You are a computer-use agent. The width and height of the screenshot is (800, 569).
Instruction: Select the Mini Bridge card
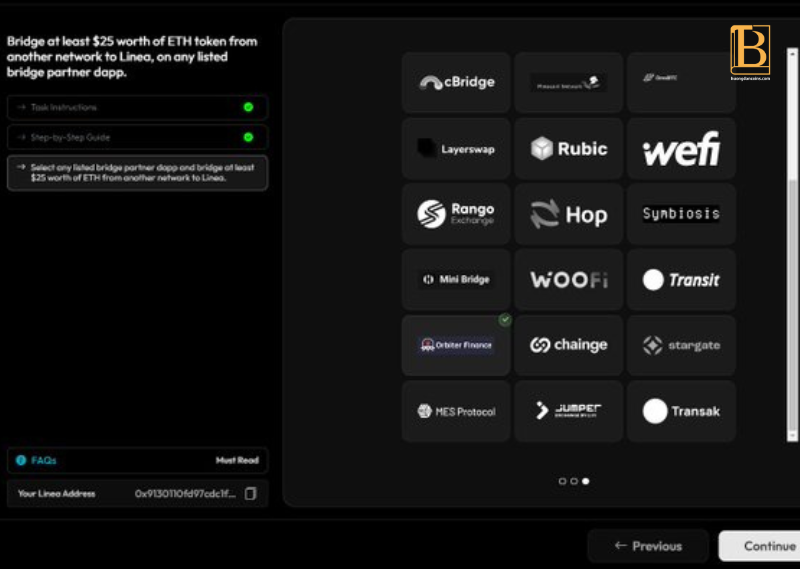[456, 280]
